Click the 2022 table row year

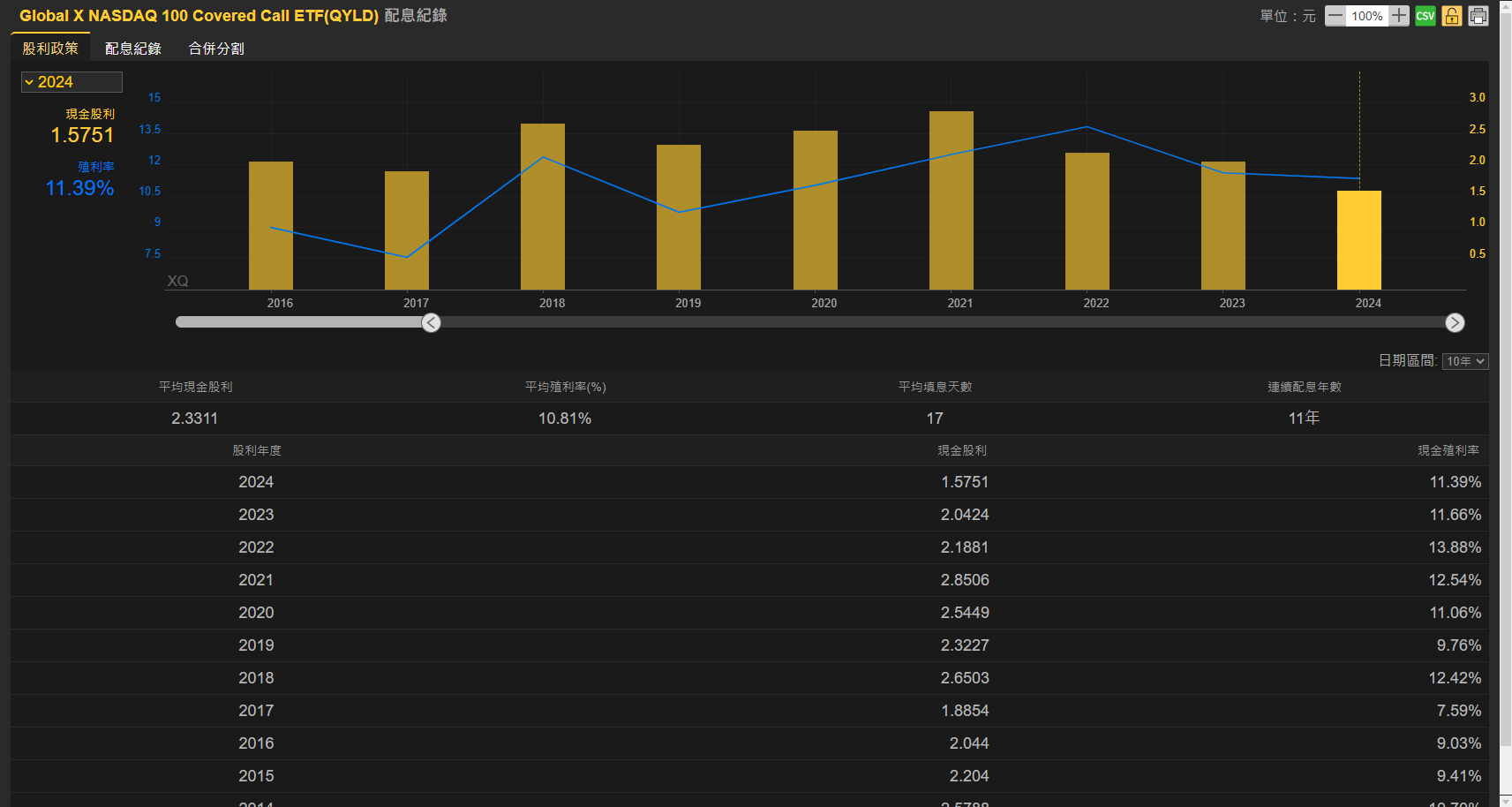tap(256, 547)
